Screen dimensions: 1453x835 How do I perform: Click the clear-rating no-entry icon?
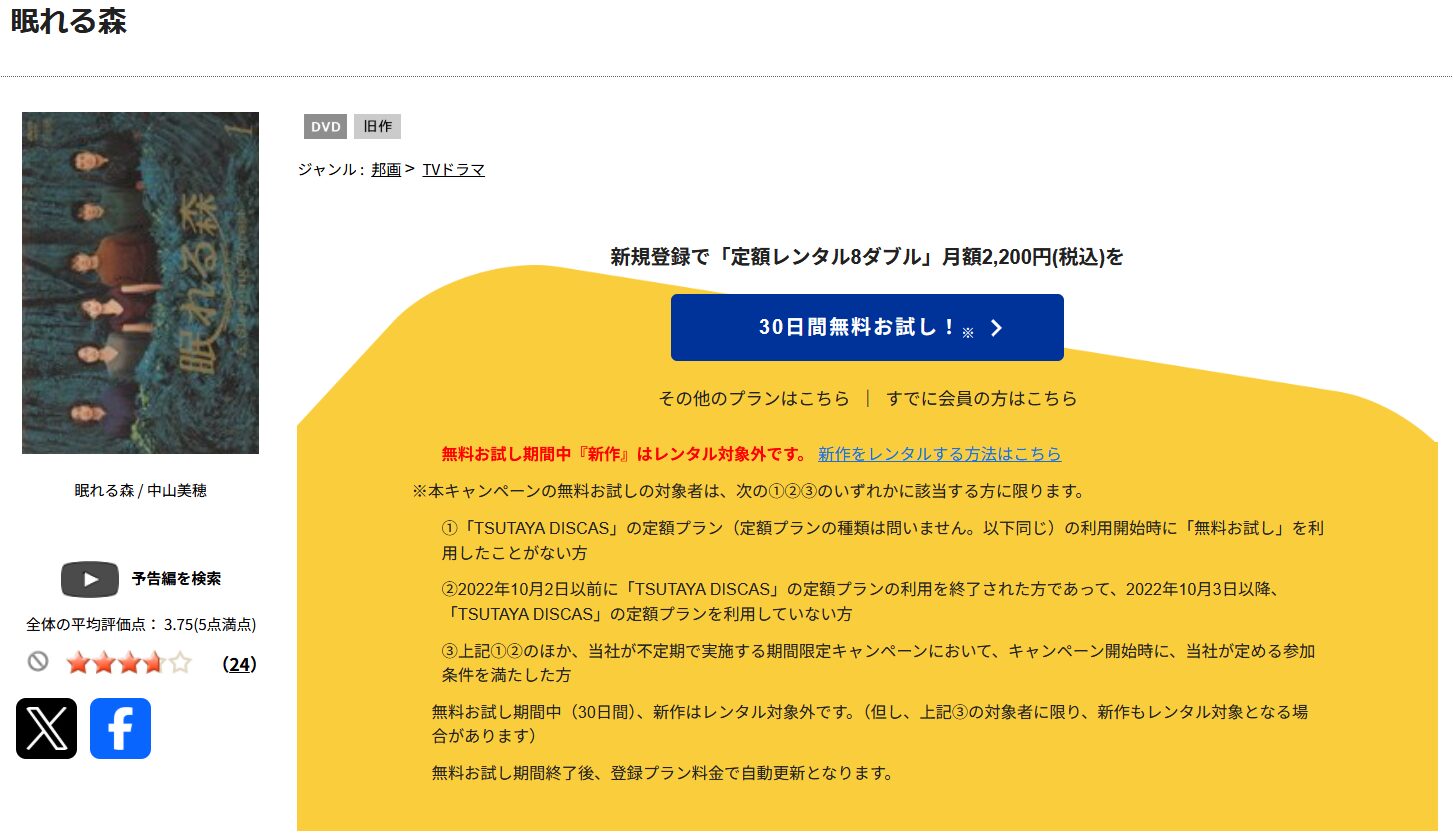coord(38,661)
